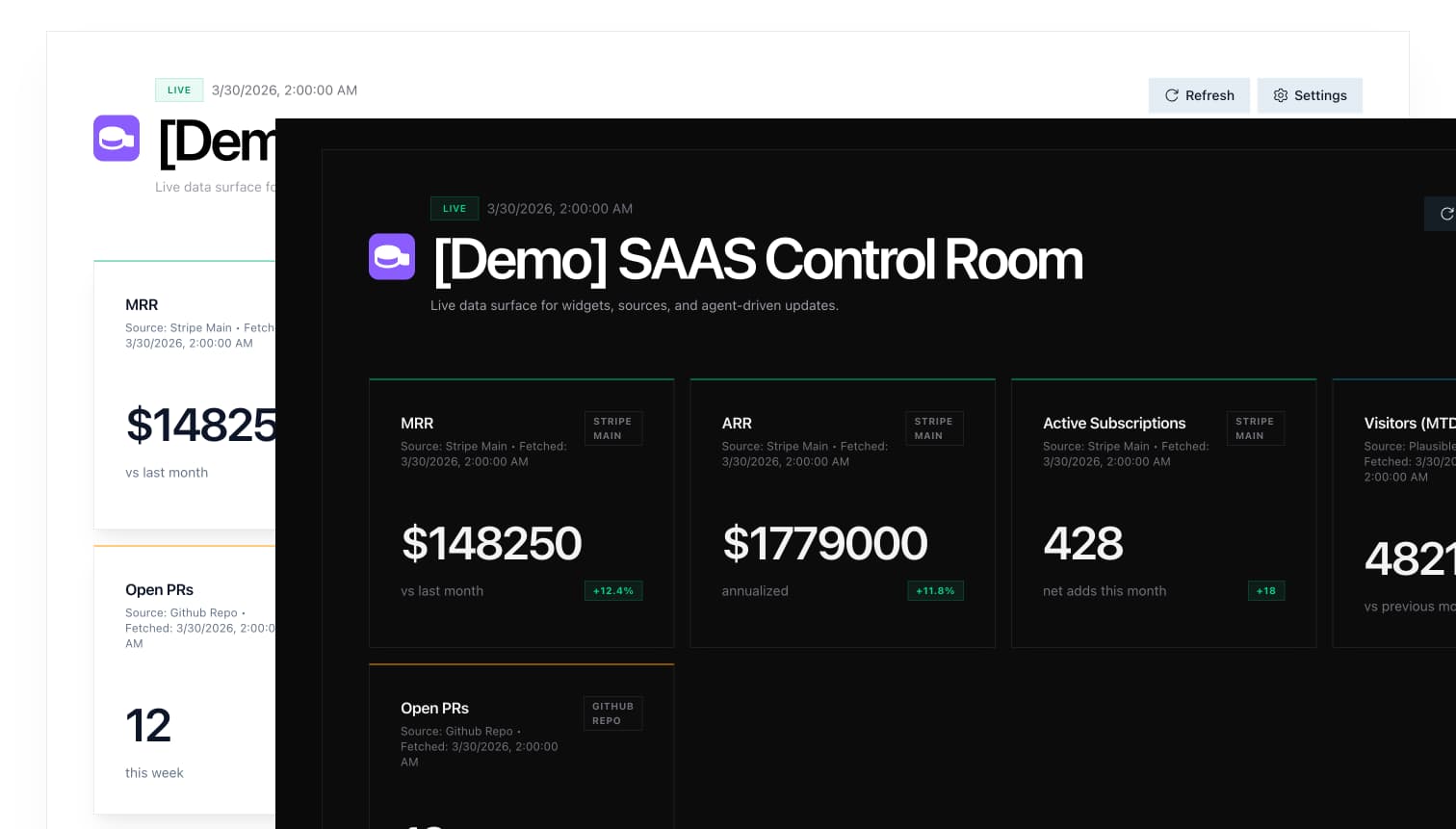Click the GITHUB REPO badge on Open PRs card
The width and height of the screenshot is (1456, 829).
coord(612,713)
